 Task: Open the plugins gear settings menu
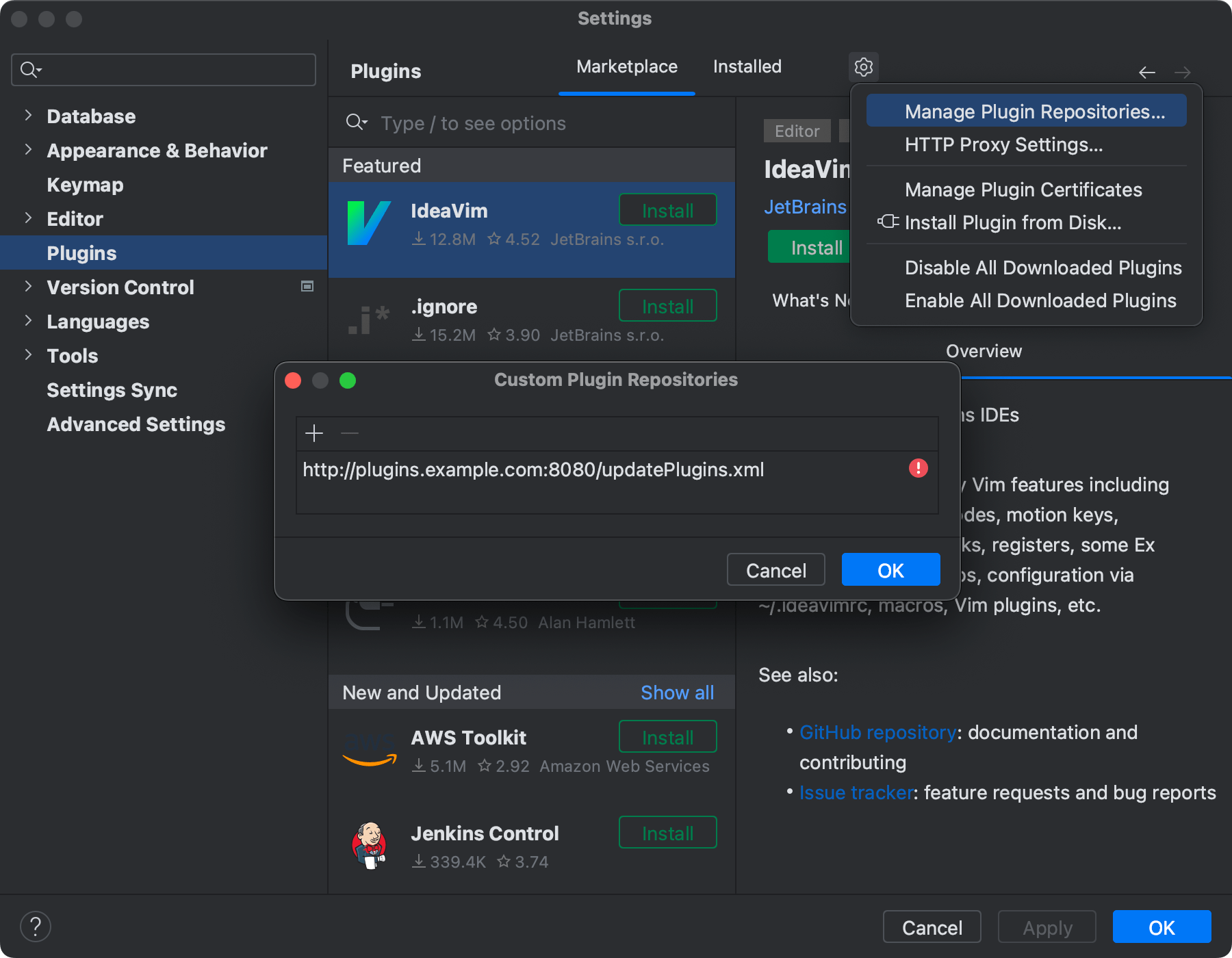pyautogui.click(x=863, y=66)
